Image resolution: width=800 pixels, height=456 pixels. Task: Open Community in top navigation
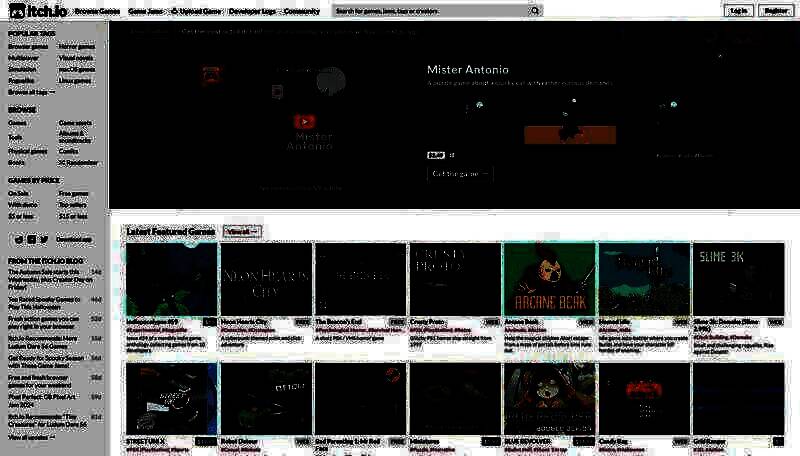[302, 11]
